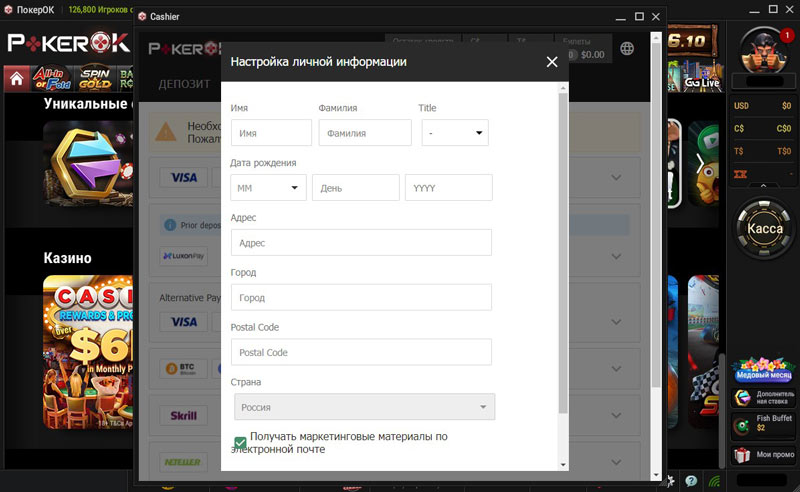800x492 pixels.
Task: Open the Страна country dropdown showing Россия
Action: coord(364,407)
